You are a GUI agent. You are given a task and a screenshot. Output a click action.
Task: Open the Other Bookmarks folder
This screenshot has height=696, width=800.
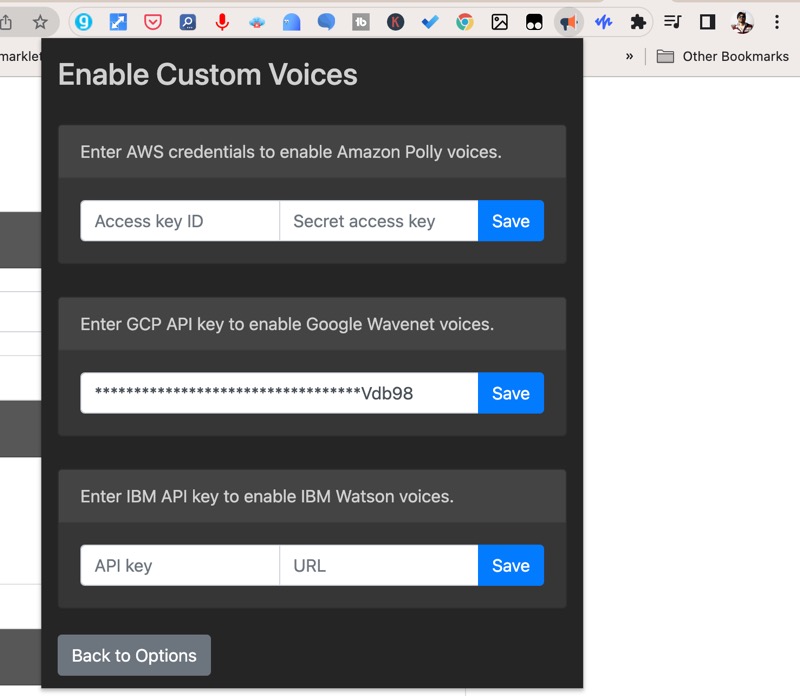[x=722, y=56]
